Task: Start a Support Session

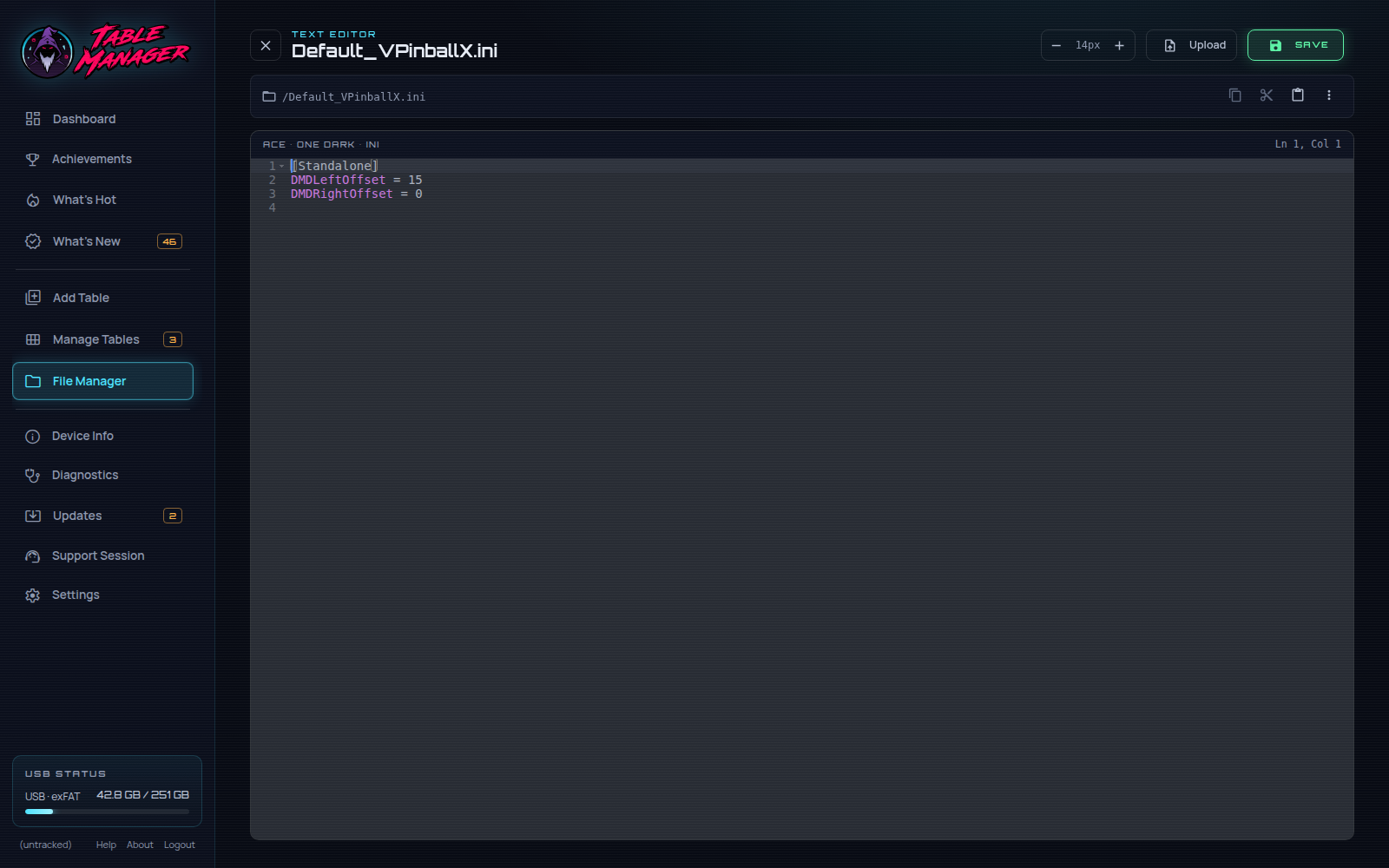Action: (102, 556)
